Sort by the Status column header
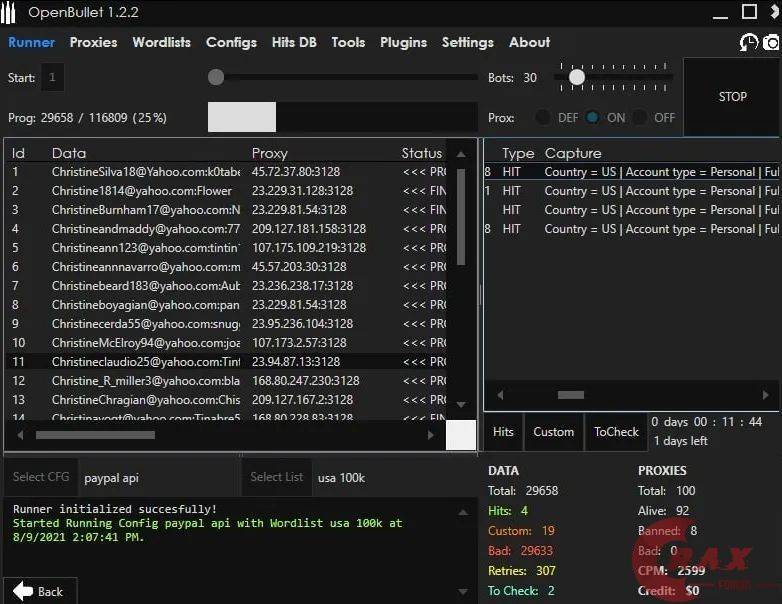This screenshot has height=604, width=782. (422, 153)
